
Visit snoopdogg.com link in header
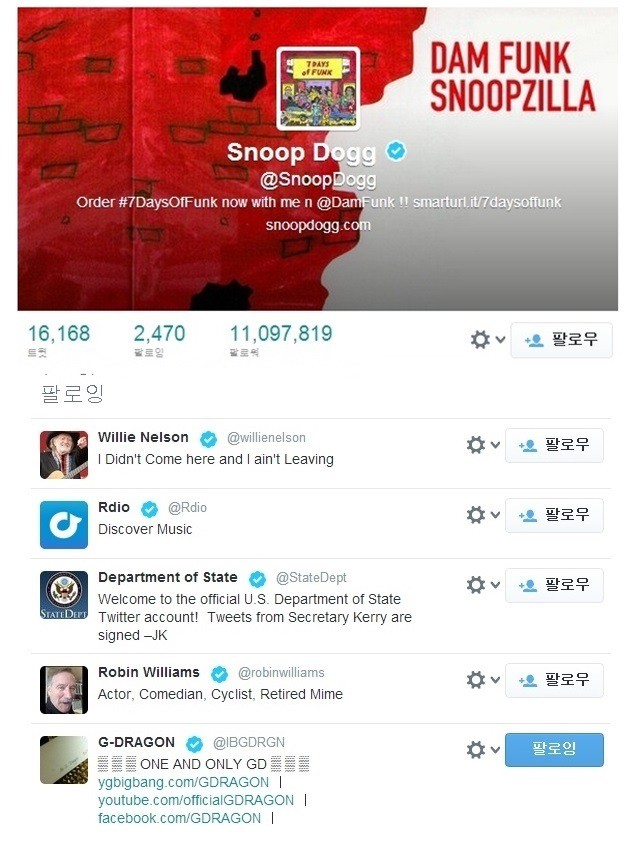pos(318,225)
